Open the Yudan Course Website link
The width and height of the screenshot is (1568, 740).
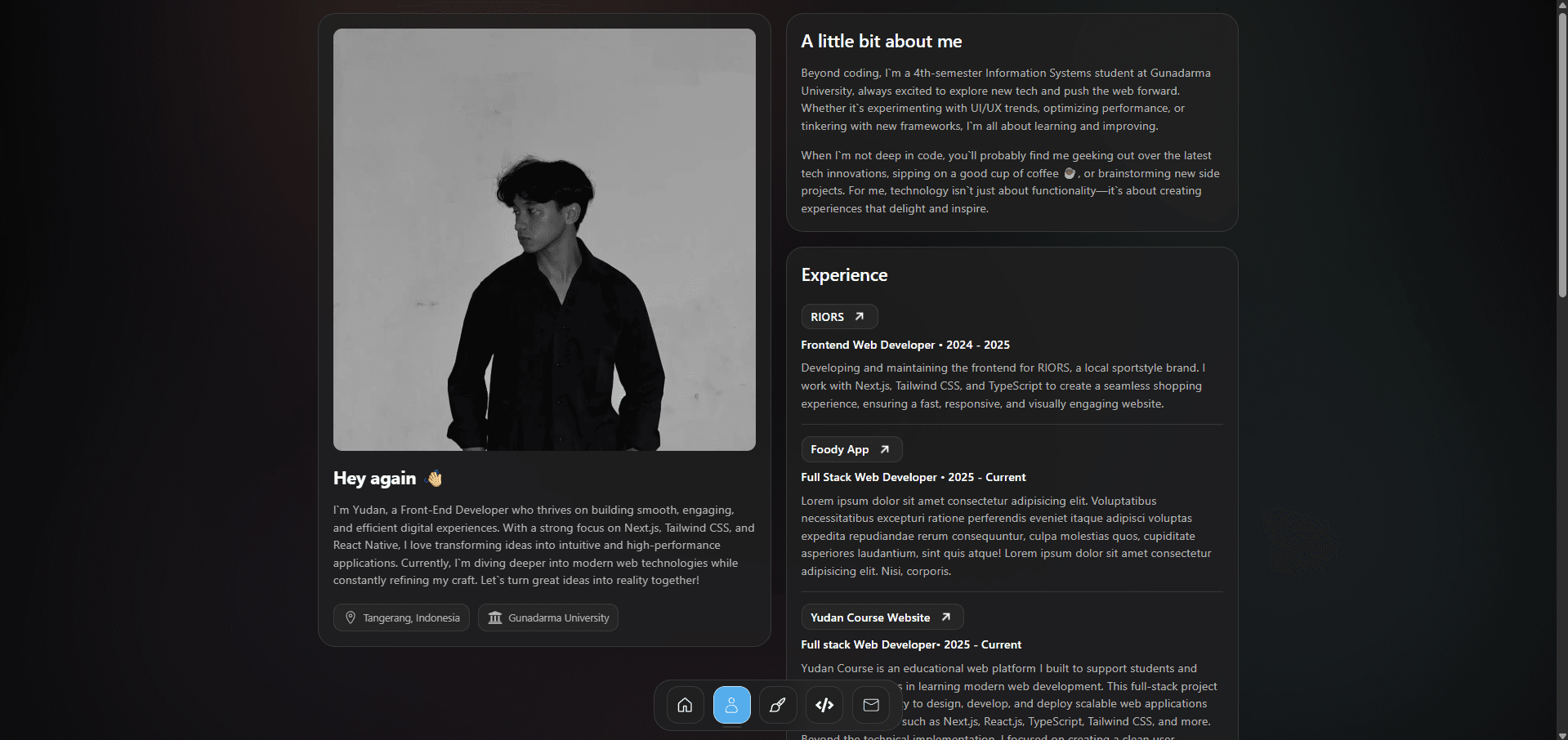click(x=869, y=617)
